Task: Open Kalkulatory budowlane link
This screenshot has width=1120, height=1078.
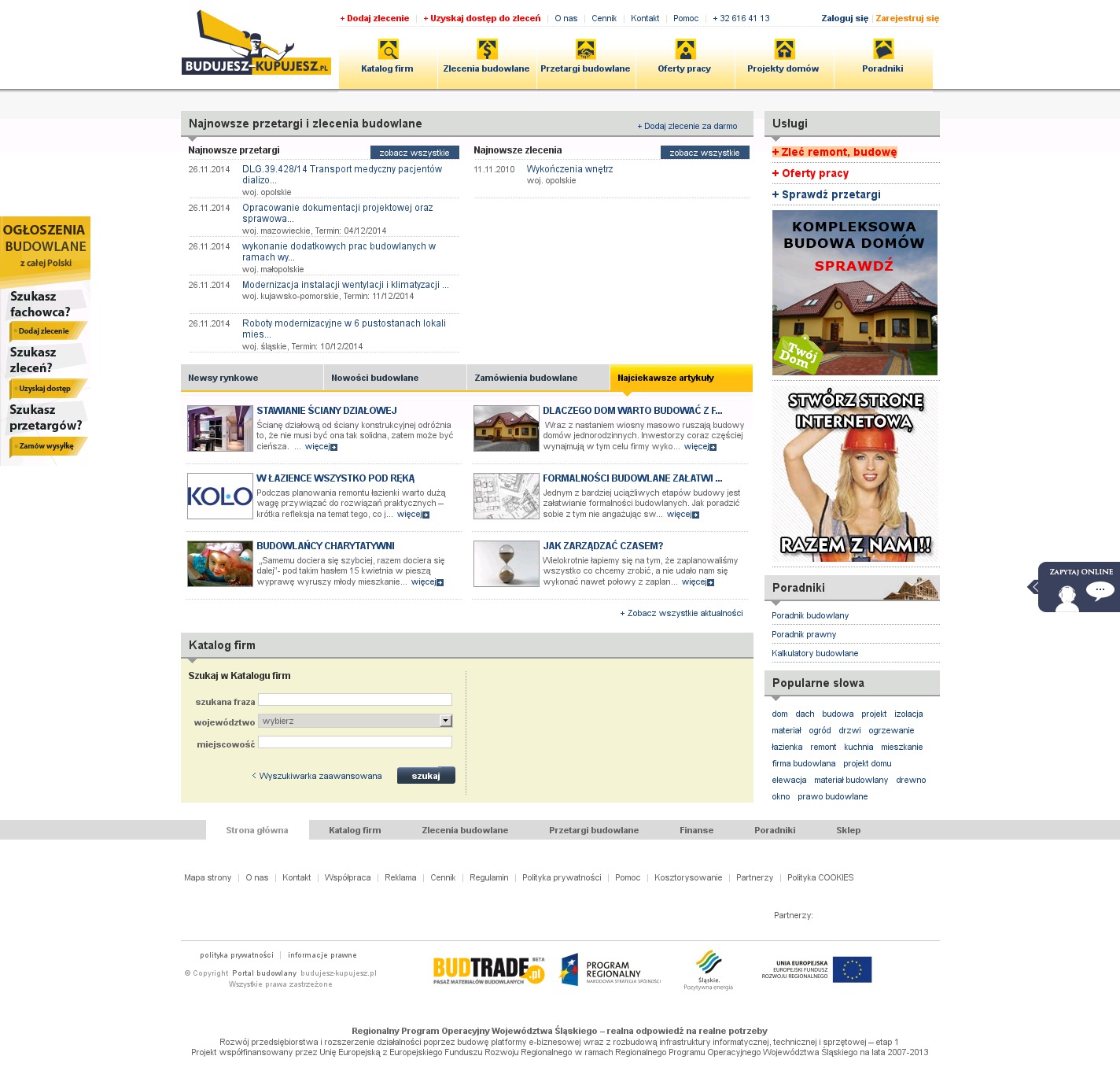Action: click(815, 653)
